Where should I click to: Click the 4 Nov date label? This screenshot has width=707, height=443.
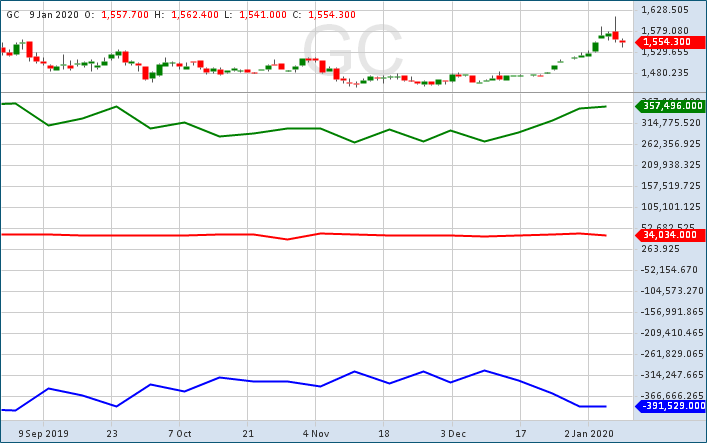point(316,434)
